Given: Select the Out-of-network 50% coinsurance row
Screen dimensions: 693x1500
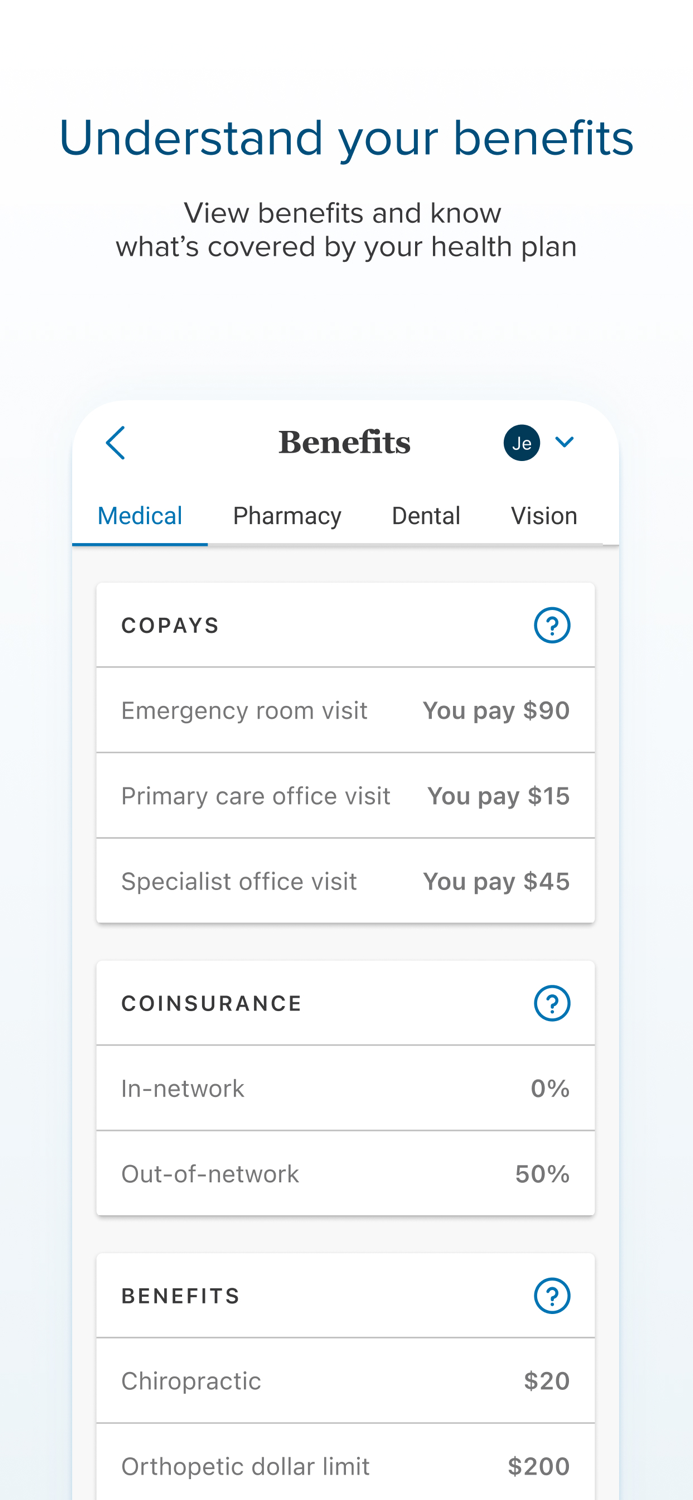Looking at the screenshot, I should [346, 1172].
